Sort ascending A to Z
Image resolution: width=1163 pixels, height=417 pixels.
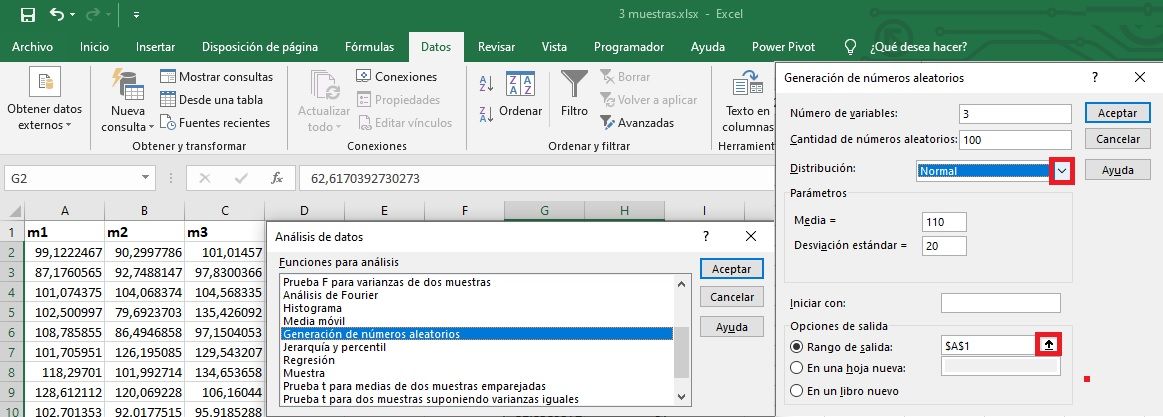487,82
